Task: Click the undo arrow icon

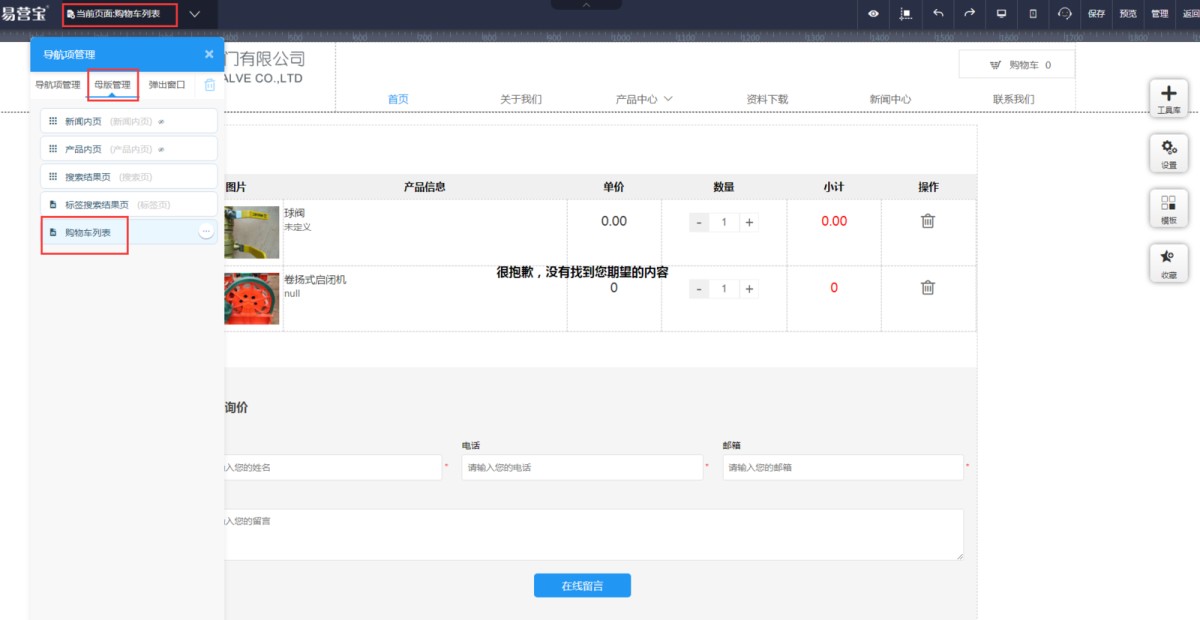Action: (937, 14)
